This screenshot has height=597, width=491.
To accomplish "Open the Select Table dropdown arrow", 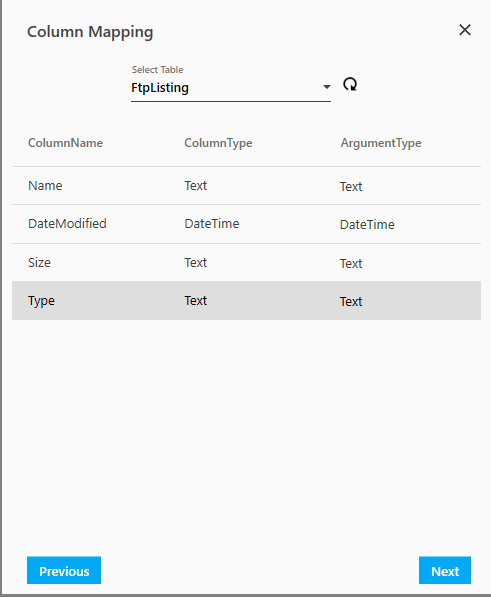I will click(x=326, y=87).
